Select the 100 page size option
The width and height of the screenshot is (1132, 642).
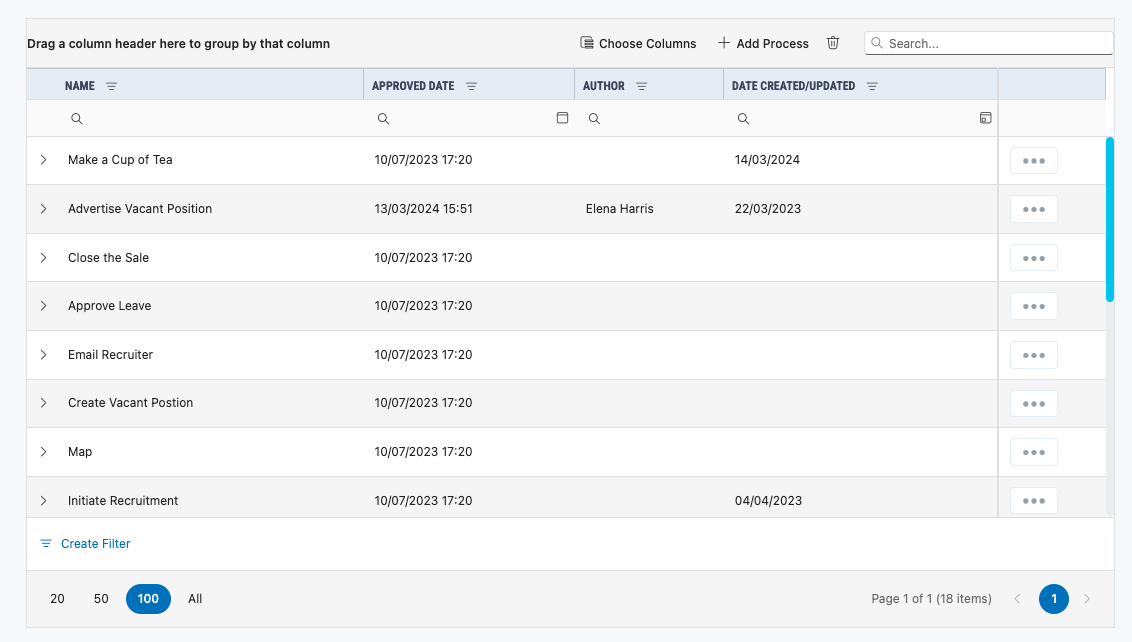[148, 599]
